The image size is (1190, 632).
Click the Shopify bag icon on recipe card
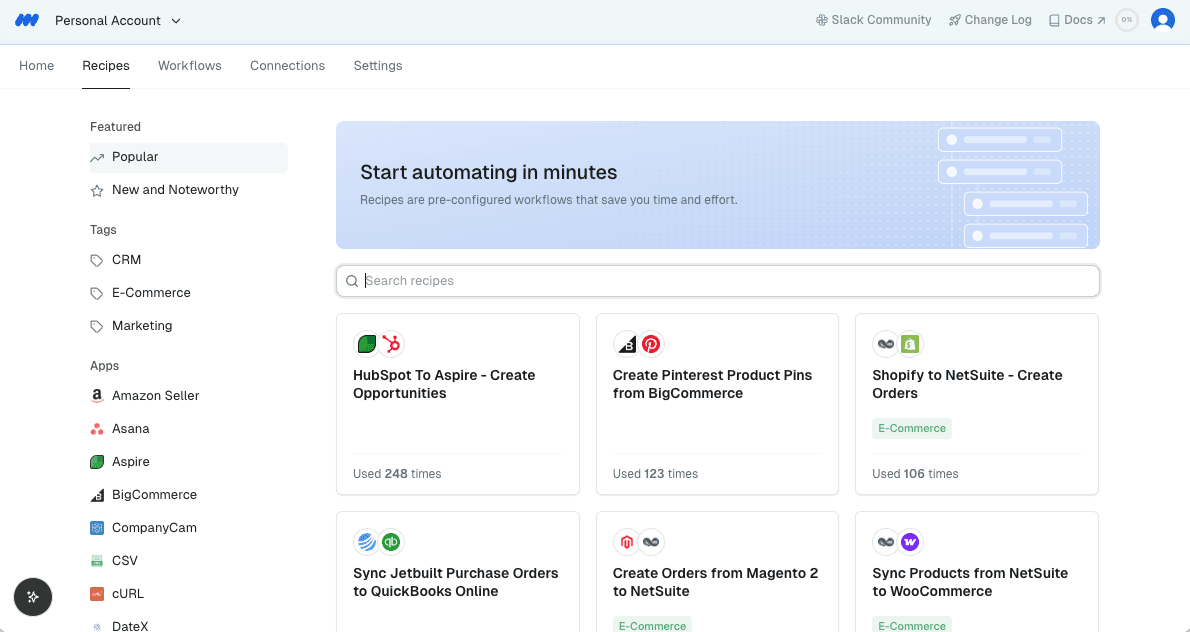(910, 344)
